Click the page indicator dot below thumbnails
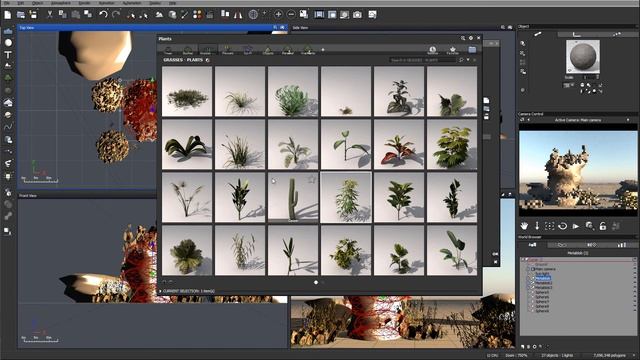The image size is (640, 360). click(x=316, y=282)
